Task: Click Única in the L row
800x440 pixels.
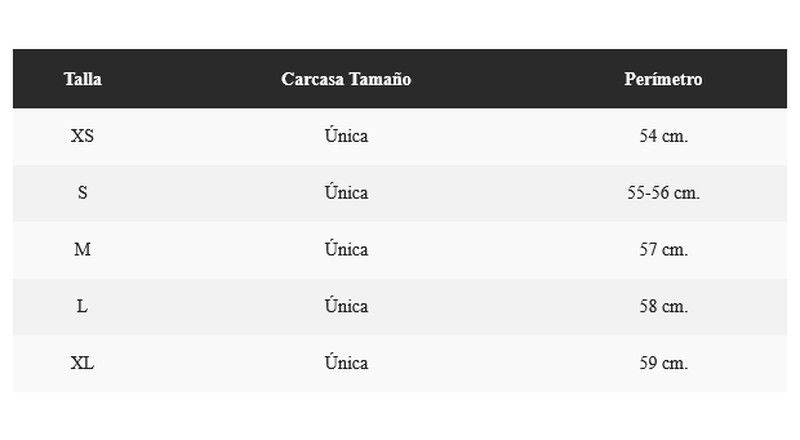Action: click(346, 307)
